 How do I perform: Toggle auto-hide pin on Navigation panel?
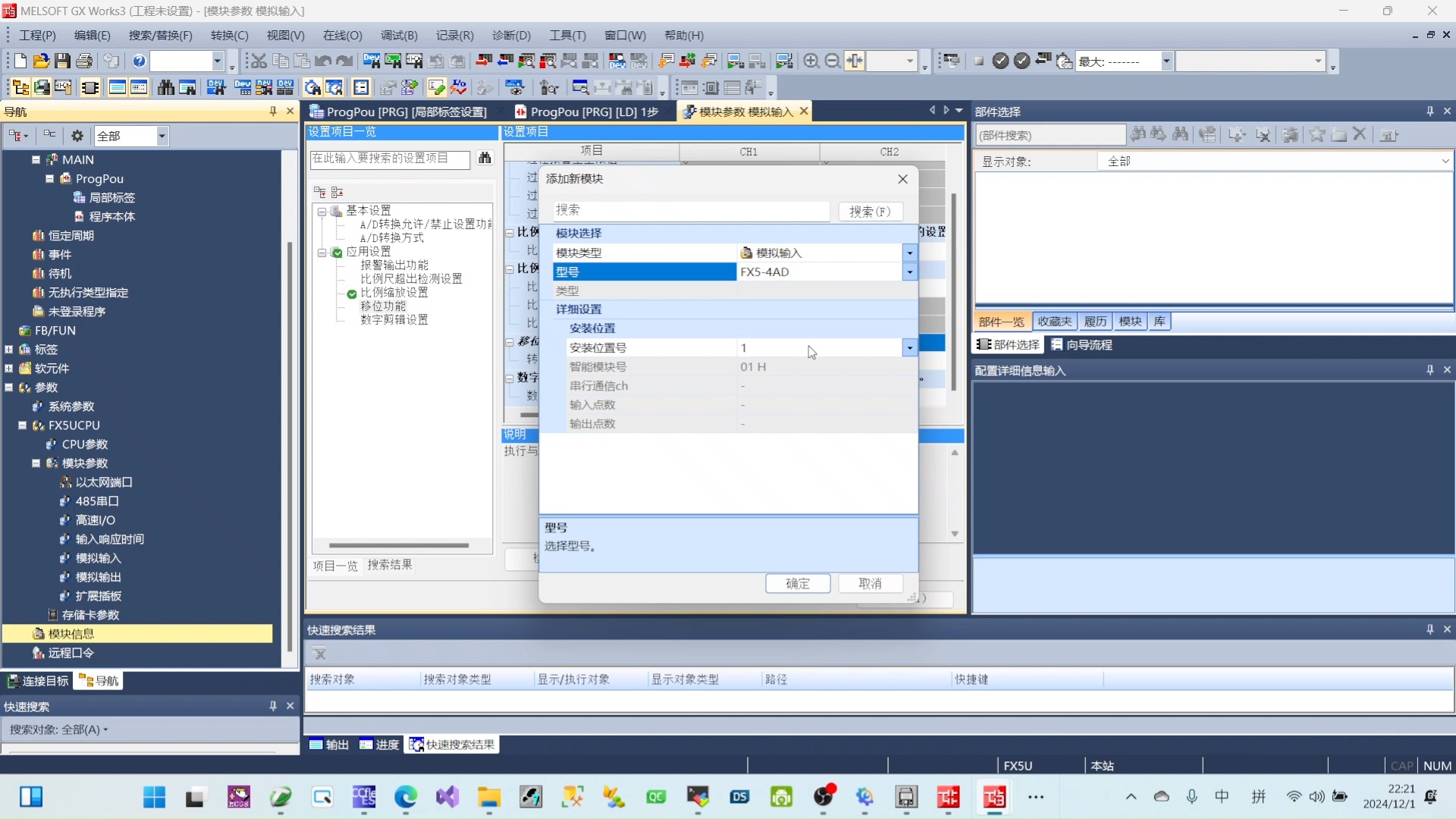coord(273,111)
